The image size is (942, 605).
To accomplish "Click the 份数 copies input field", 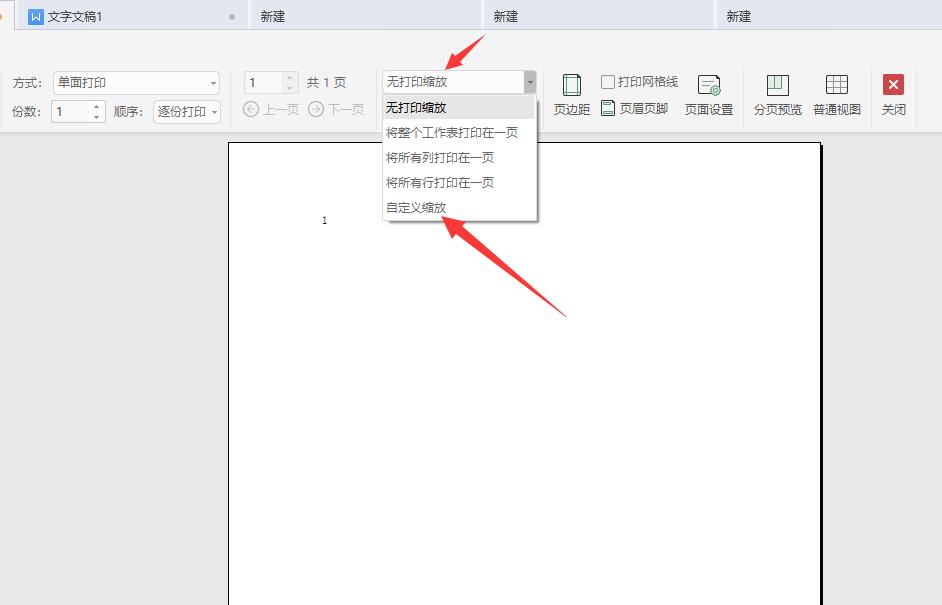I will pos(71,112).
